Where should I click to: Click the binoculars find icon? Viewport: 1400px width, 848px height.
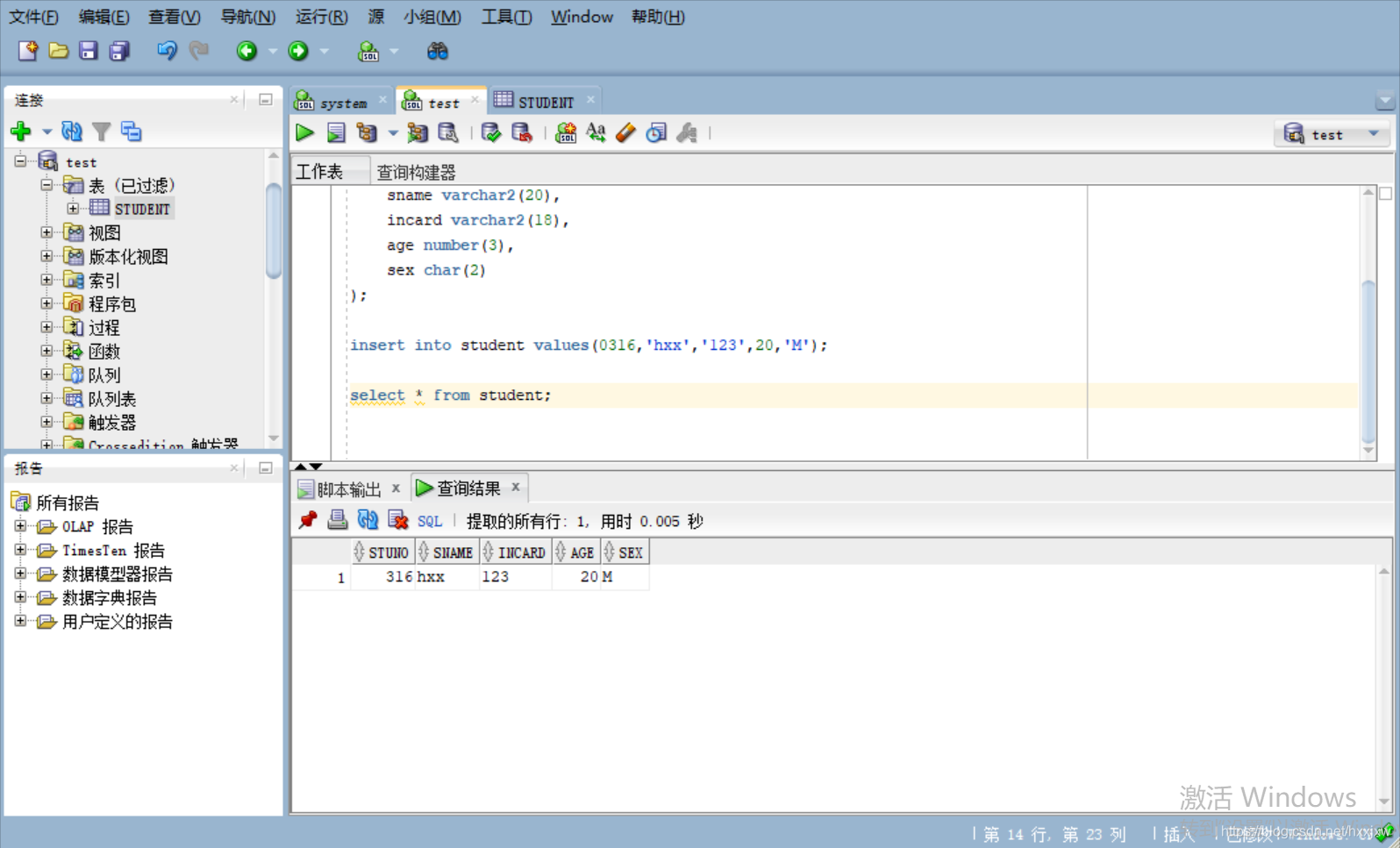click(437, 51)
